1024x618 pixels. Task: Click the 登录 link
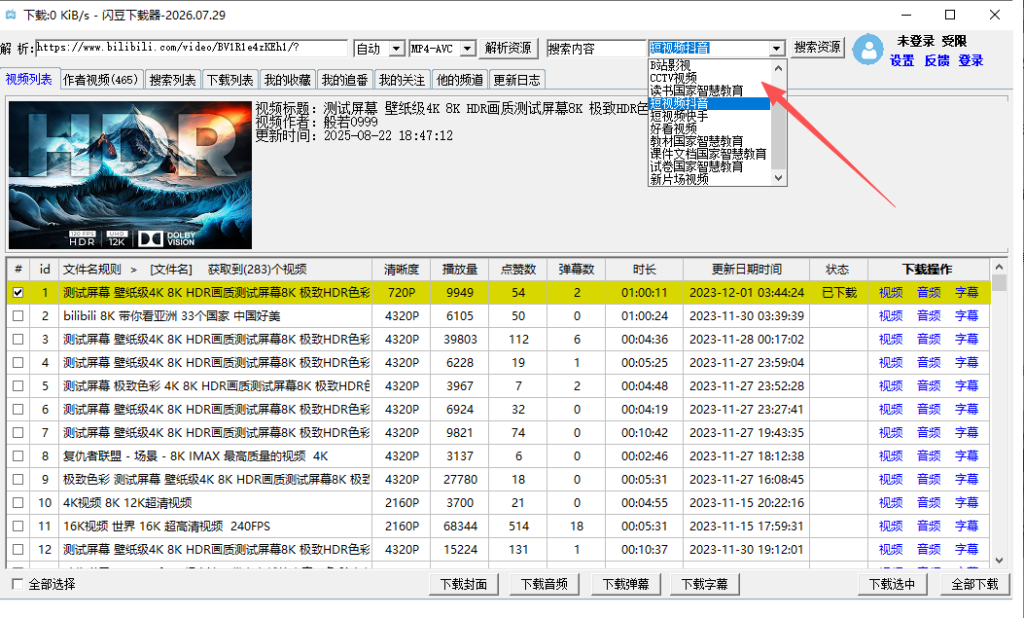tap(970, 61)
